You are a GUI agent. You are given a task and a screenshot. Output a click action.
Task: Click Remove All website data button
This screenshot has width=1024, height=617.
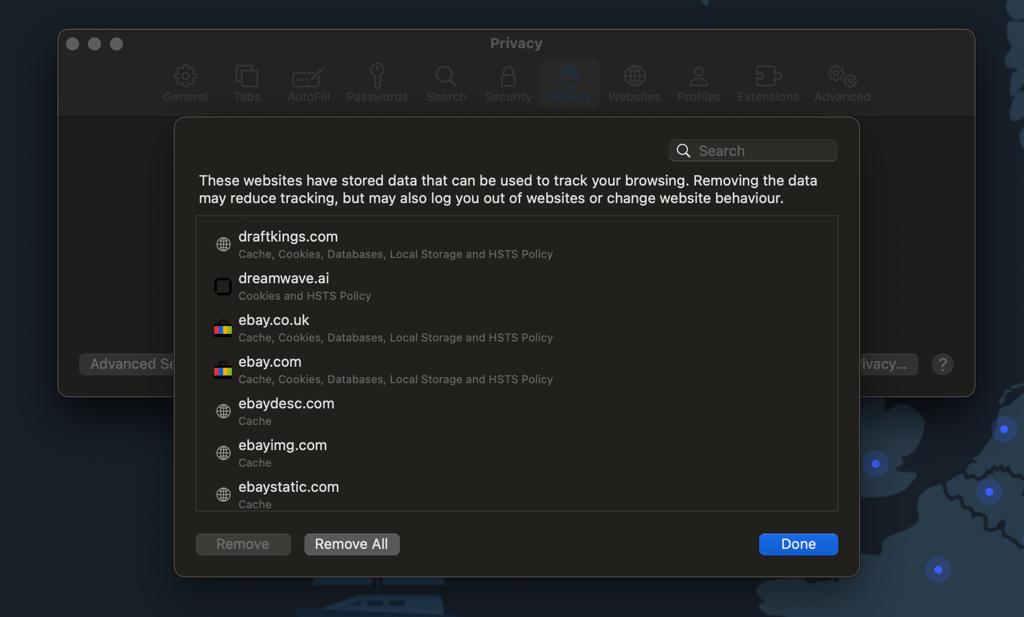pyautogui.click(x=351, y=545)
